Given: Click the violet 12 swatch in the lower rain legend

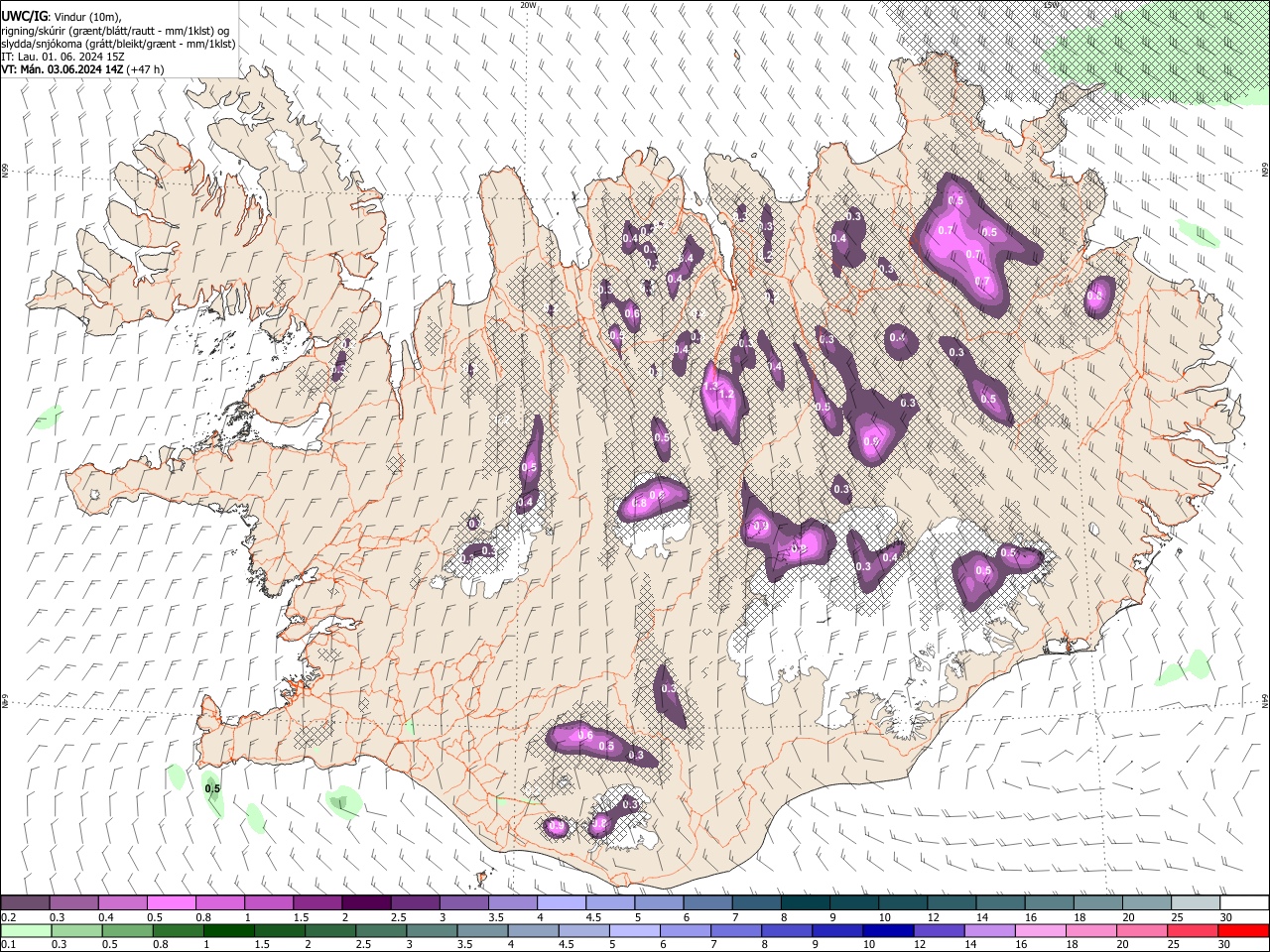Looking at the screenshot, I should [939, 930].
